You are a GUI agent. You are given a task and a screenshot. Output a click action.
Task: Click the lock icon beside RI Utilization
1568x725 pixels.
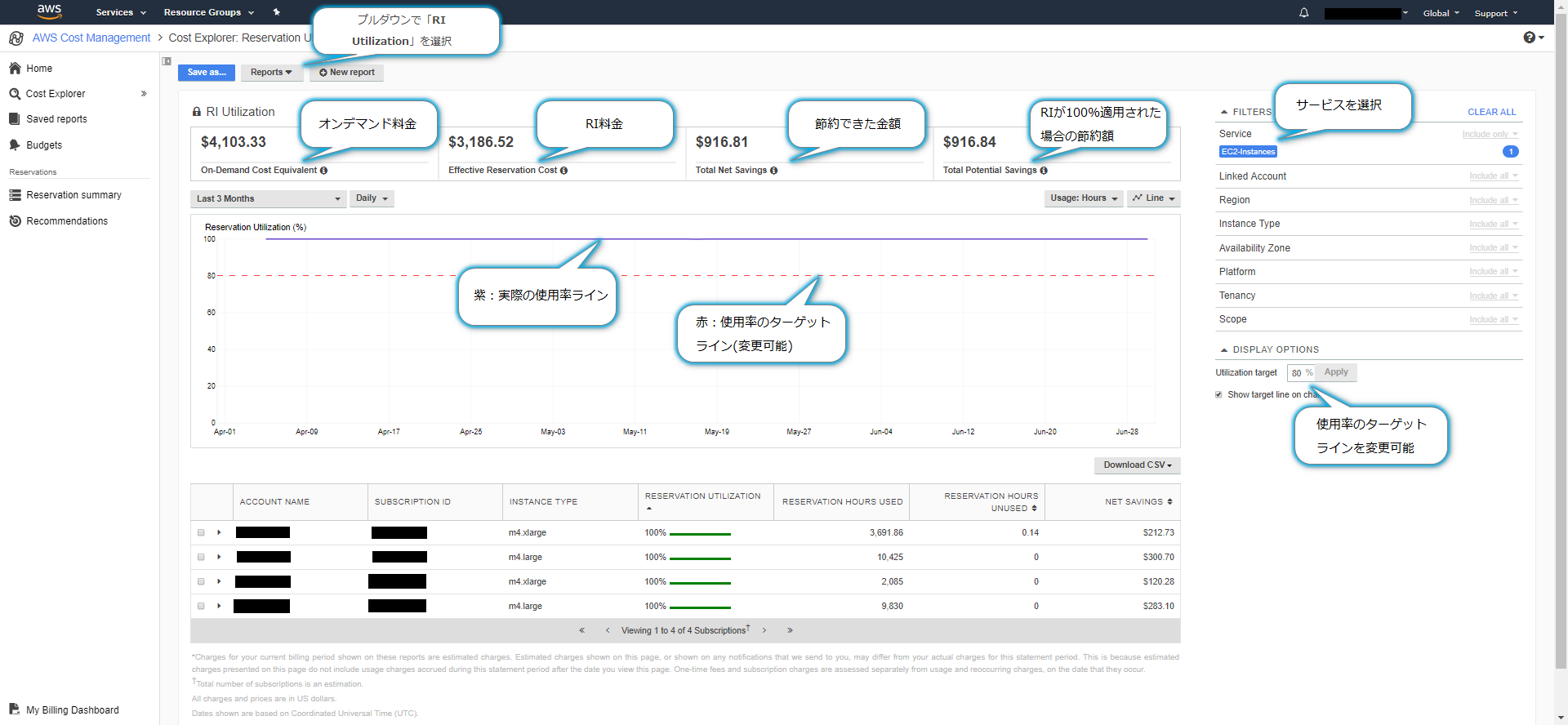pyautogui.click(x=196, y=112)
